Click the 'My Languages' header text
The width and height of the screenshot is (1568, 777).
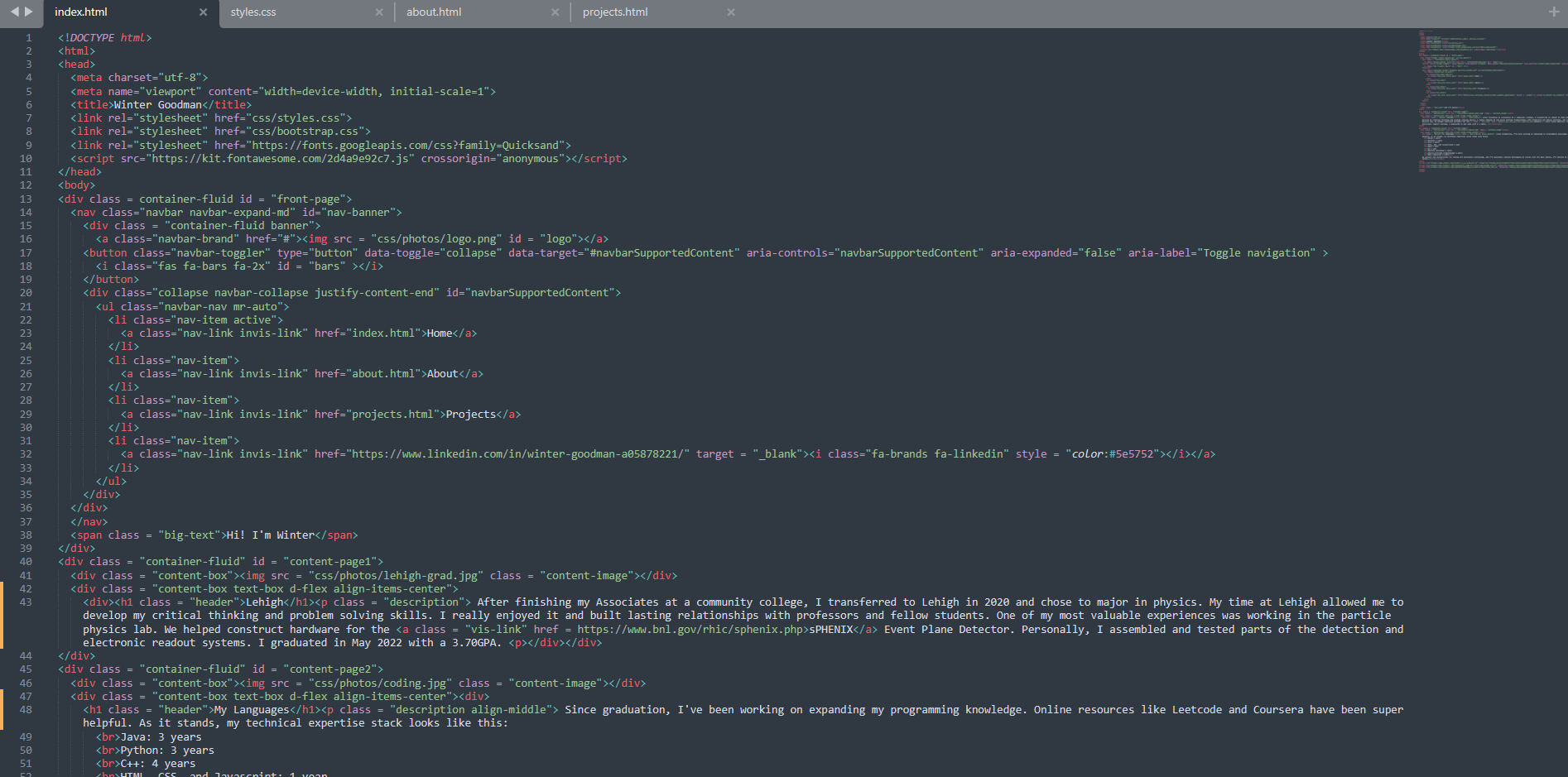pyautogui.click(x=252, y=710)
